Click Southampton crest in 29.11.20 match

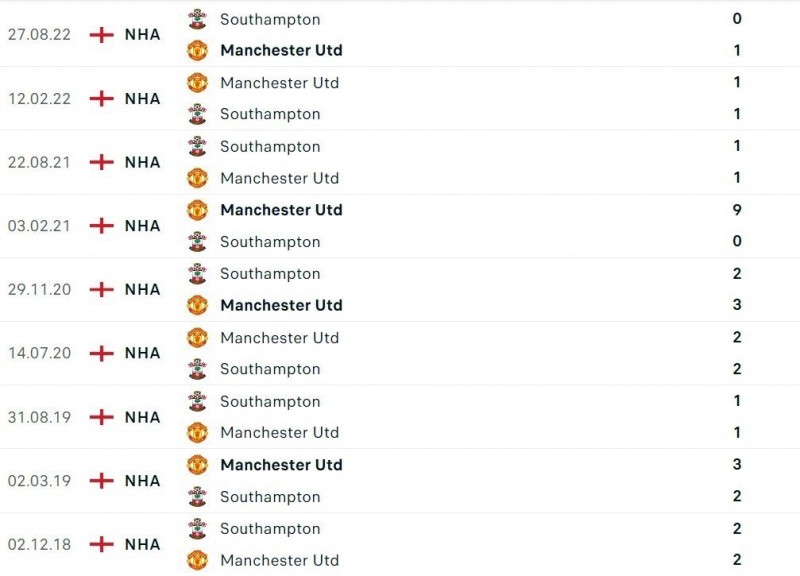tap(197, 273)
